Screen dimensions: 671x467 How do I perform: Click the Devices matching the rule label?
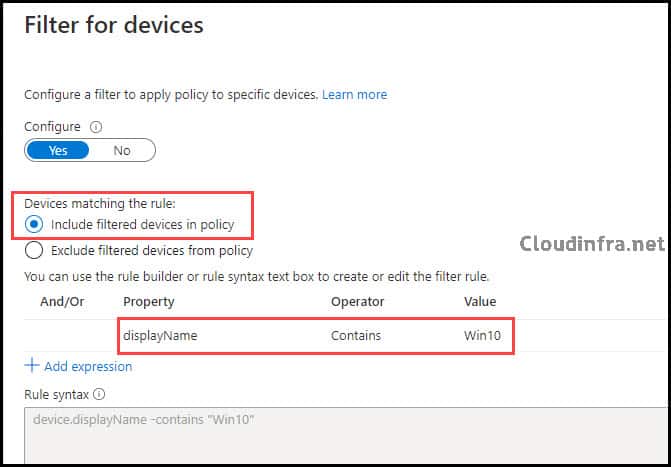click(100, 203)
